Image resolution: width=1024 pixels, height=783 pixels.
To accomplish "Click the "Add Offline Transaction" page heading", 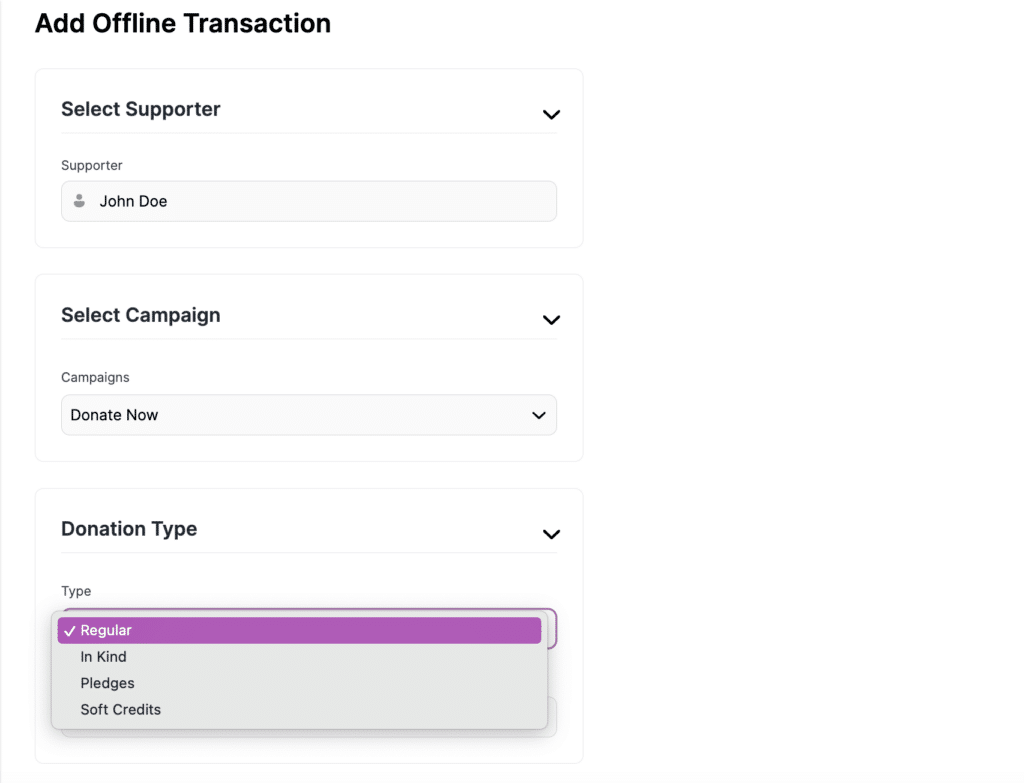I will point(183,23).
